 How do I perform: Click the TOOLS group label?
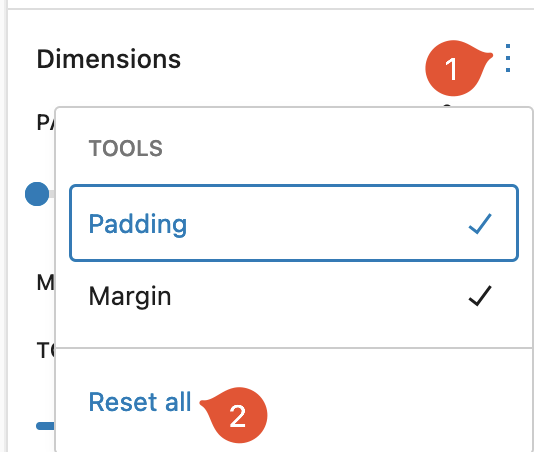coord(126,149)
